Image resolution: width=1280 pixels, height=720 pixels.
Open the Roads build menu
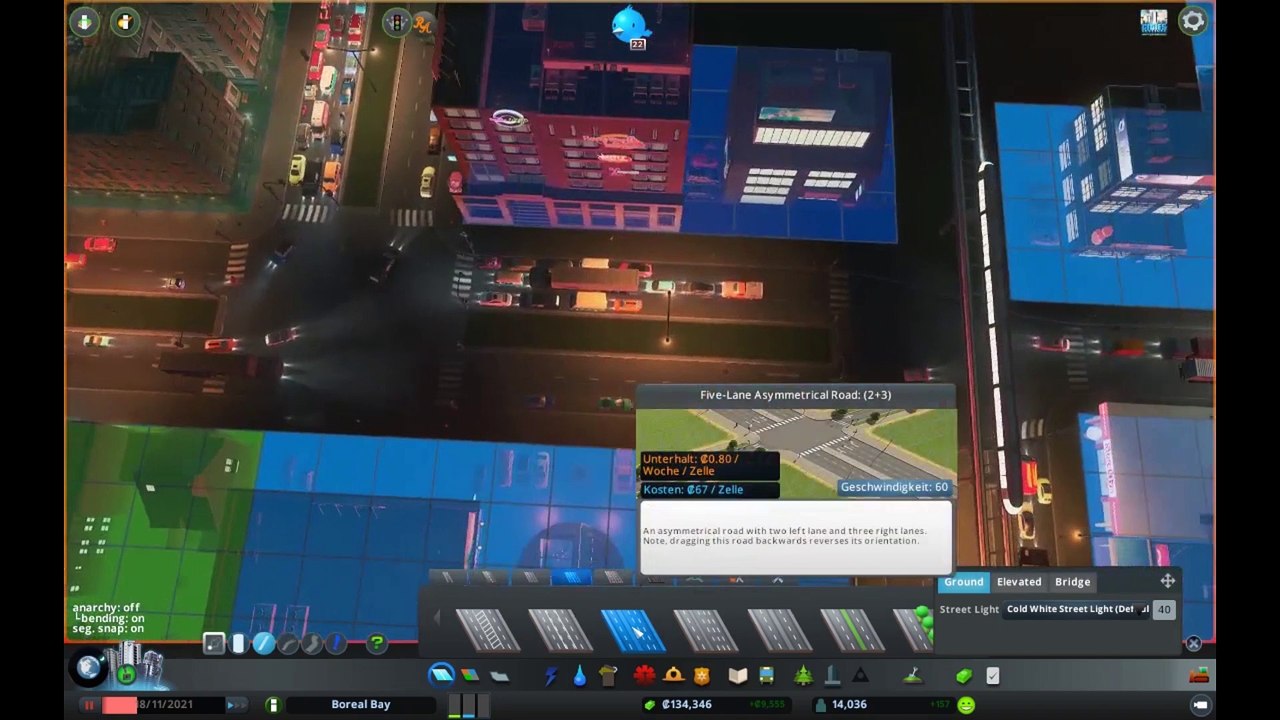441,675
